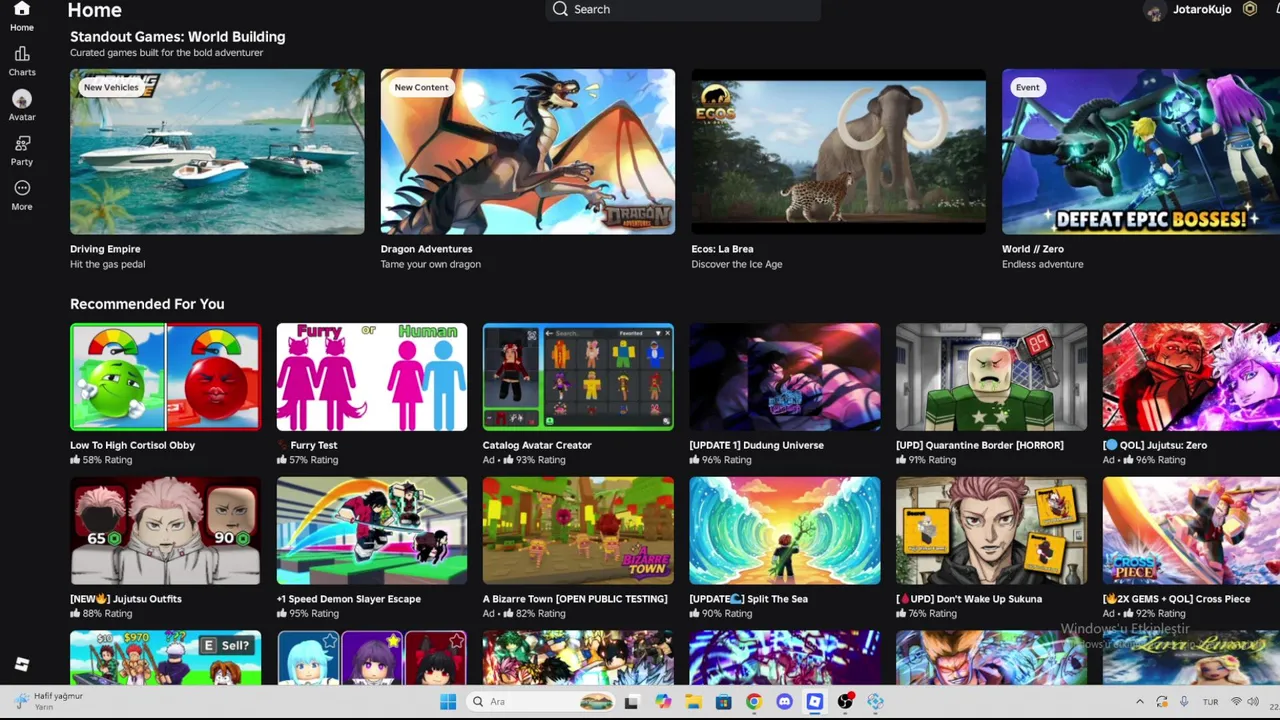Open Task View on the taskbar
Image resolution: width=1280 pixels, height=720 pixels.
pos(631,702)
